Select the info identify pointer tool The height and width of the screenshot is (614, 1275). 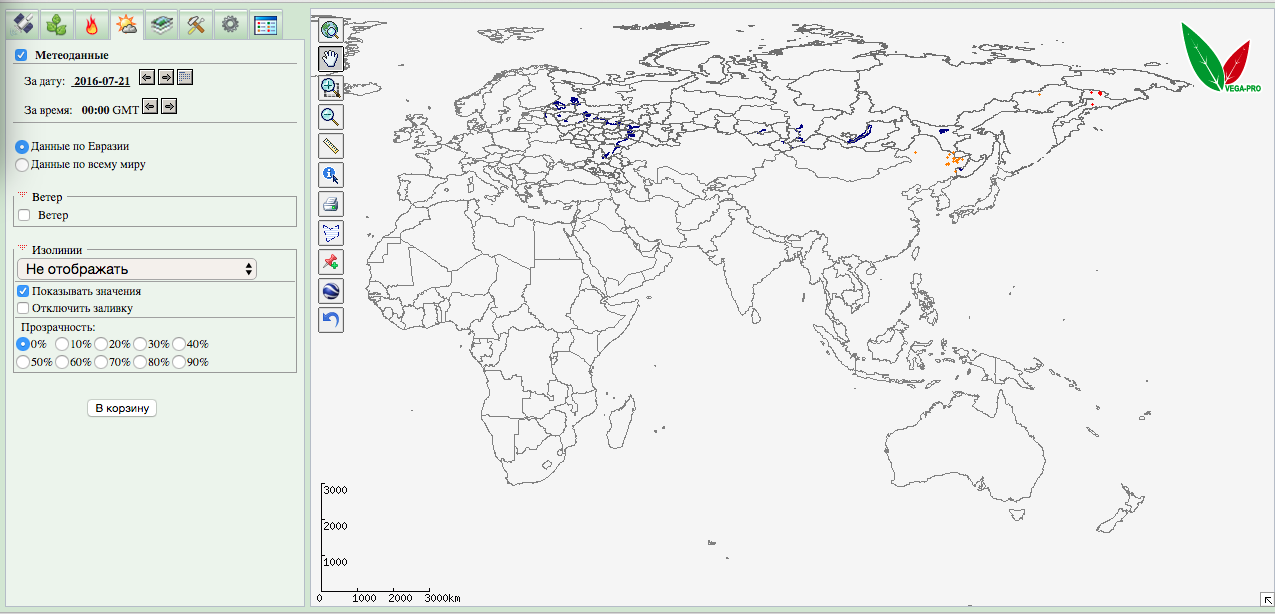click(x=331, y=175)
